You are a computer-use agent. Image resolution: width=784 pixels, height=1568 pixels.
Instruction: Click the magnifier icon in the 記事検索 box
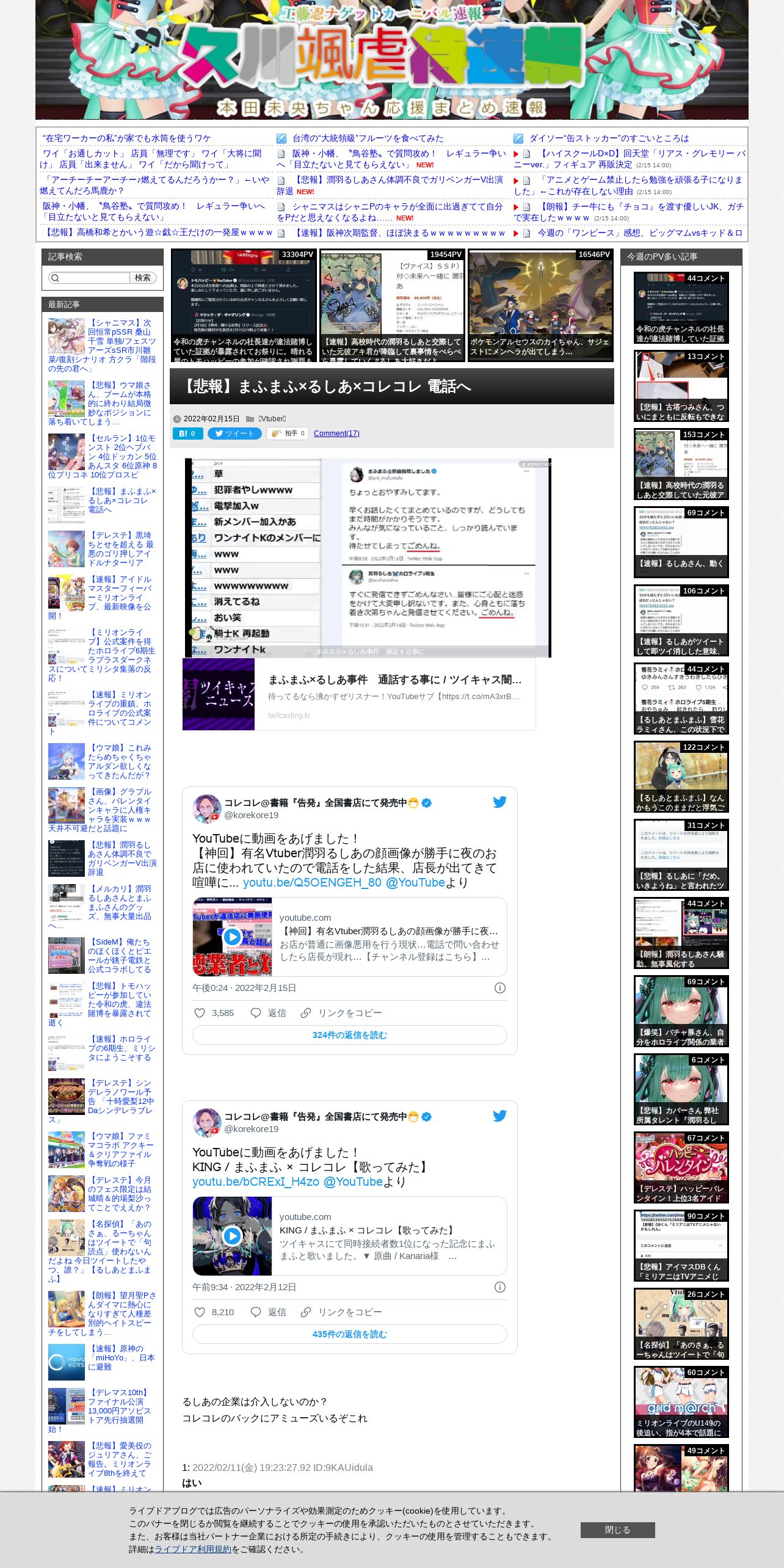[55, 278]
